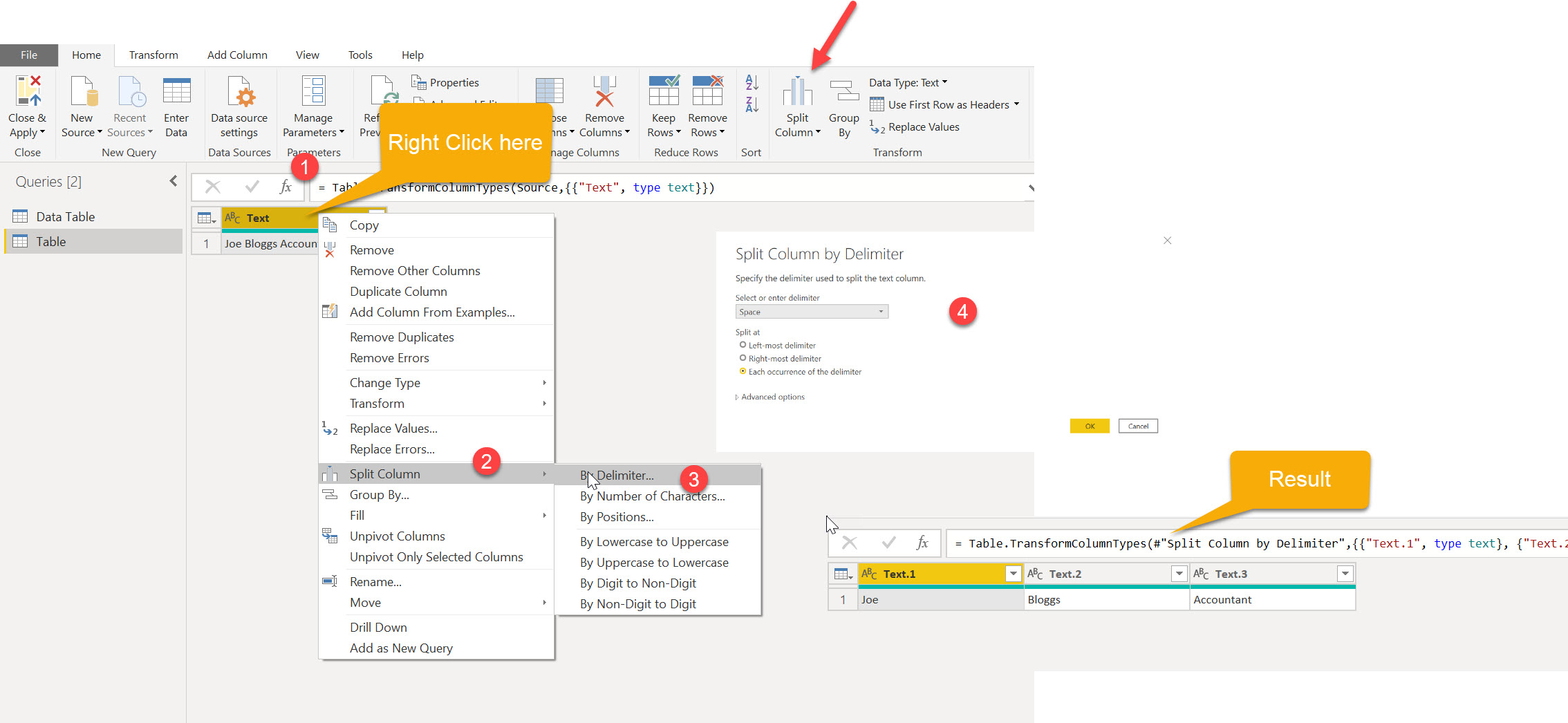The width and height of the screenshot is (1568, 723).
Task: Select Each occurrence of the delimiter option
Action: click(x=743, y=371)
